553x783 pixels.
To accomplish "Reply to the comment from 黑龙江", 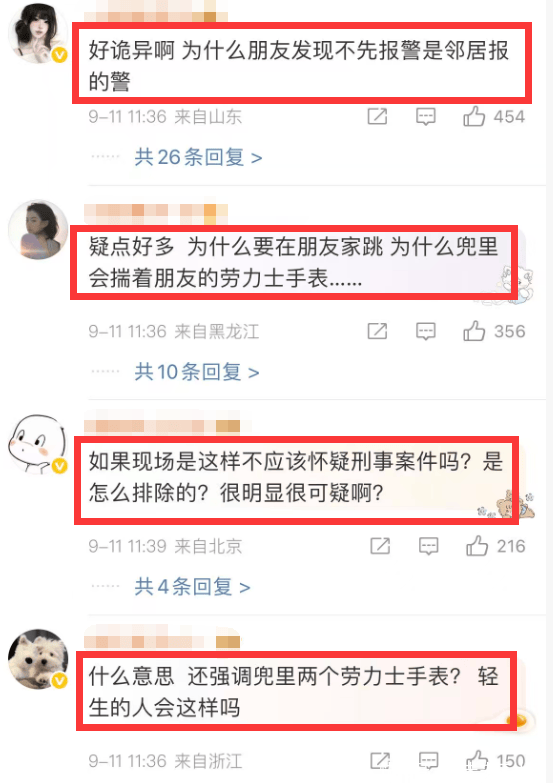I will pyautogui.click(x=426, y=331).
